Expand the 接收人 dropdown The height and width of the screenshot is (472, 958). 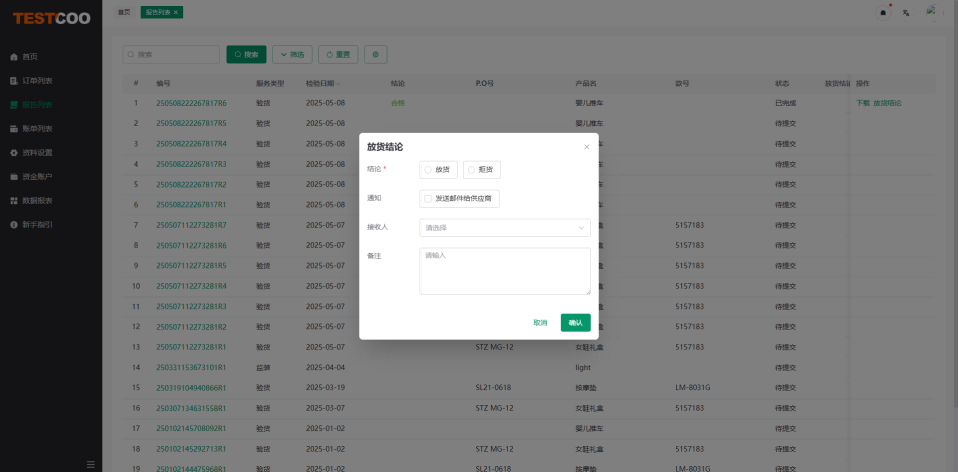click(x=504, y=228)
